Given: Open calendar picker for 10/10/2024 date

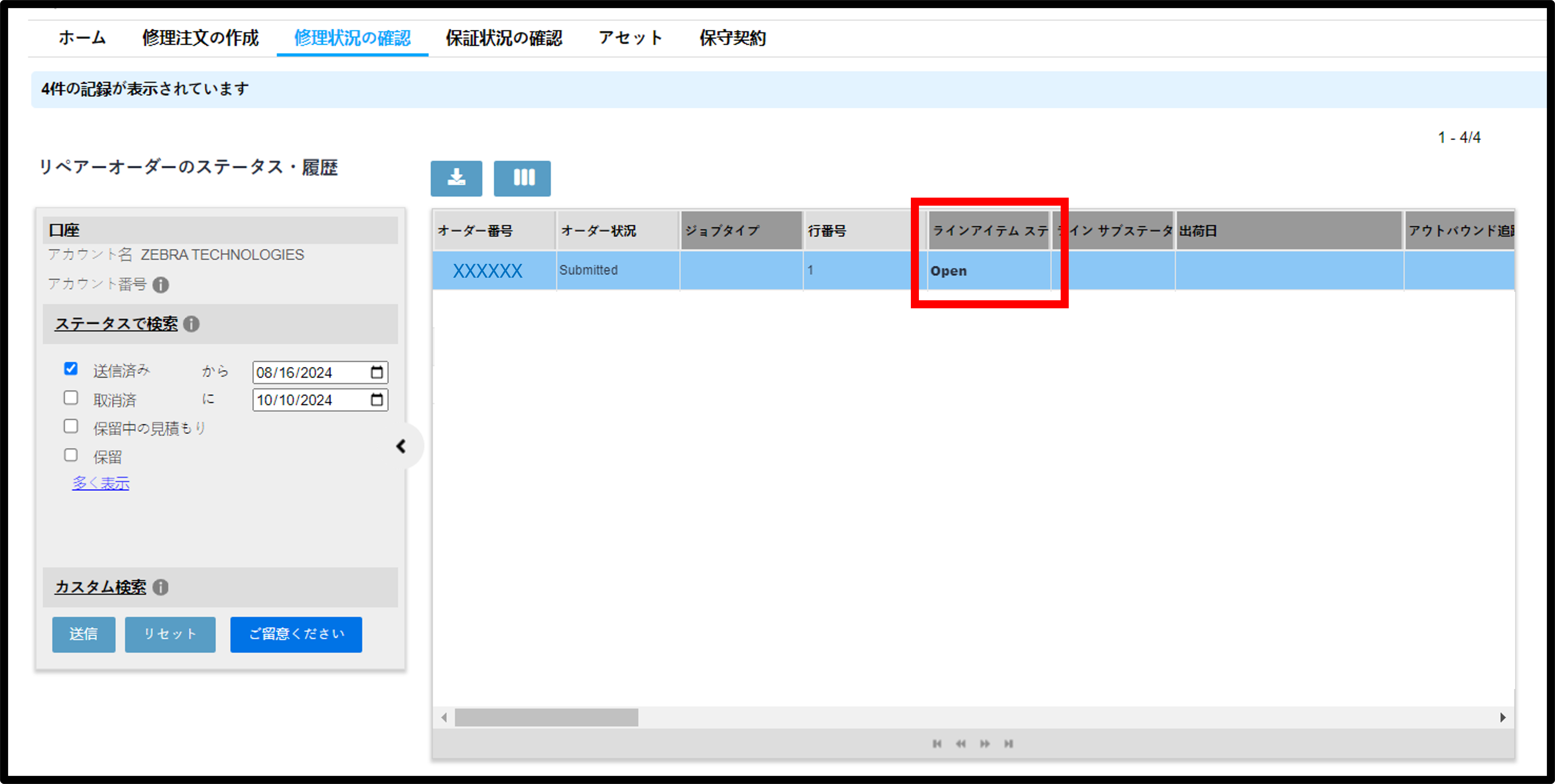Looking at the screenshot, I should [x=377, y=399].
